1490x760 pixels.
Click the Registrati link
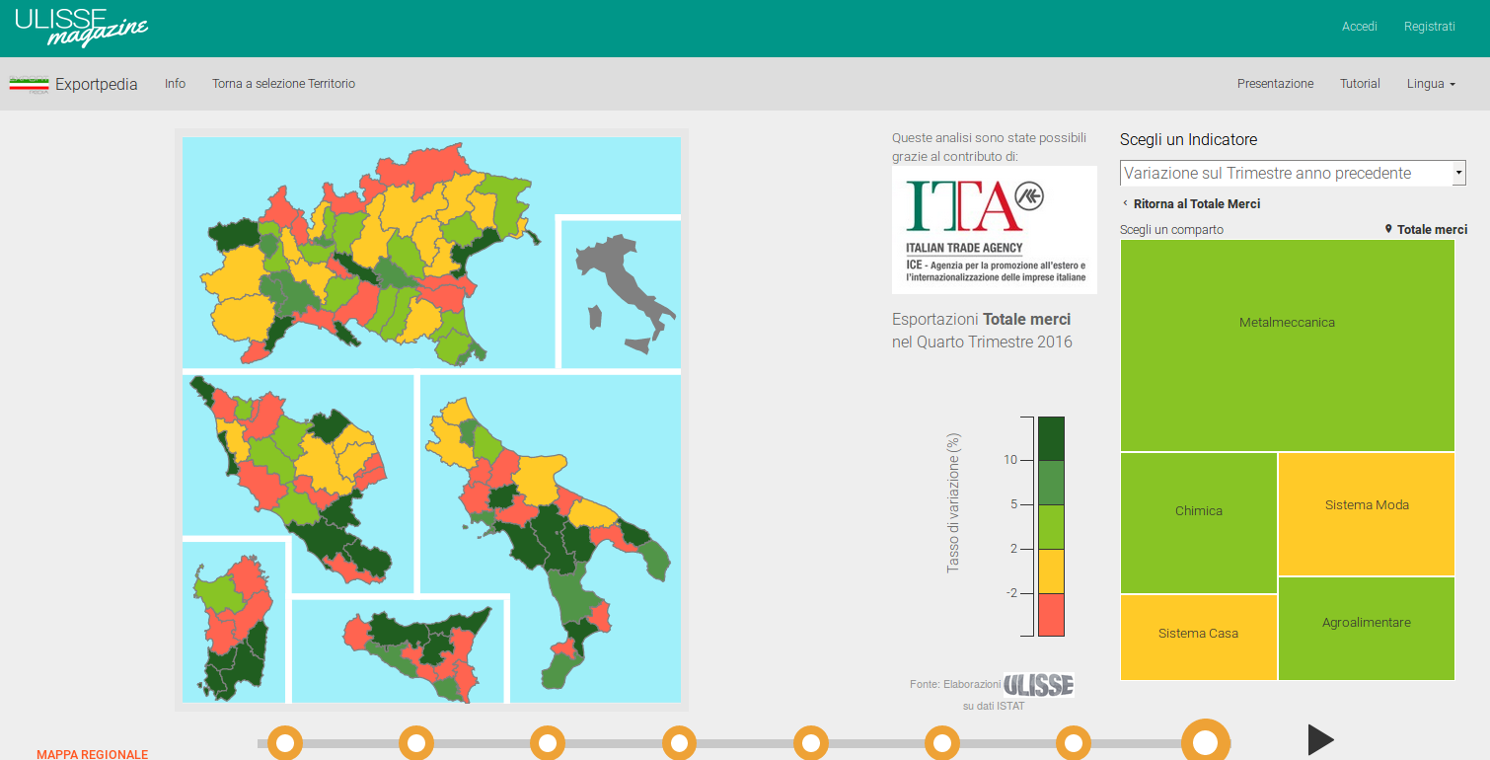1429,27
